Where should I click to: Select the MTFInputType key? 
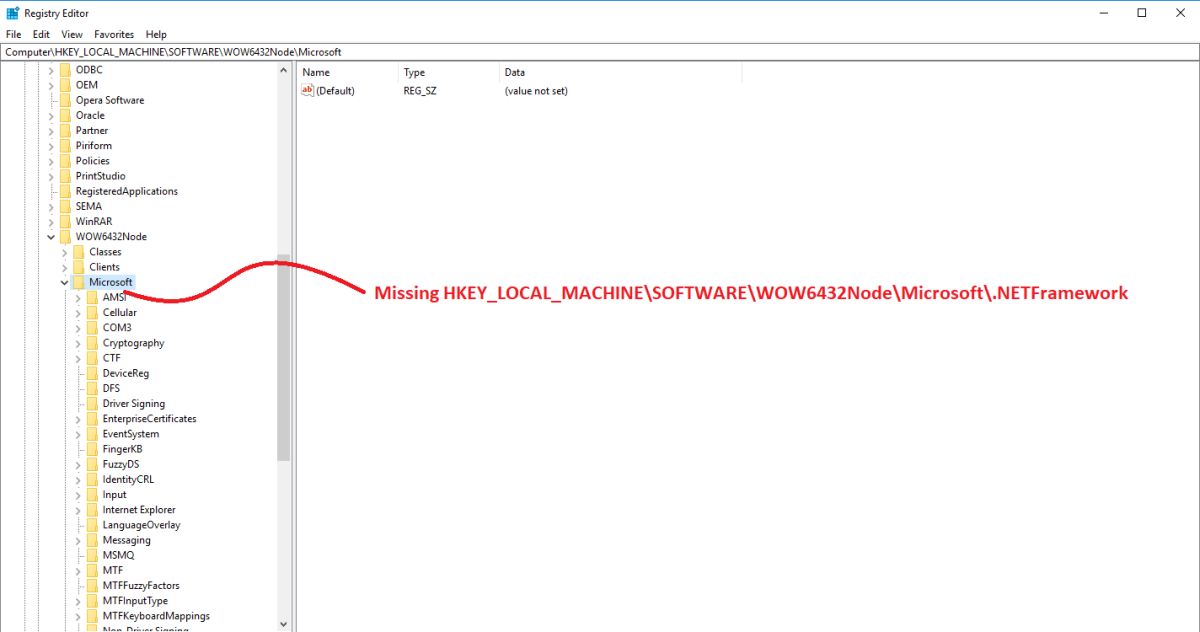pos(135,601)
